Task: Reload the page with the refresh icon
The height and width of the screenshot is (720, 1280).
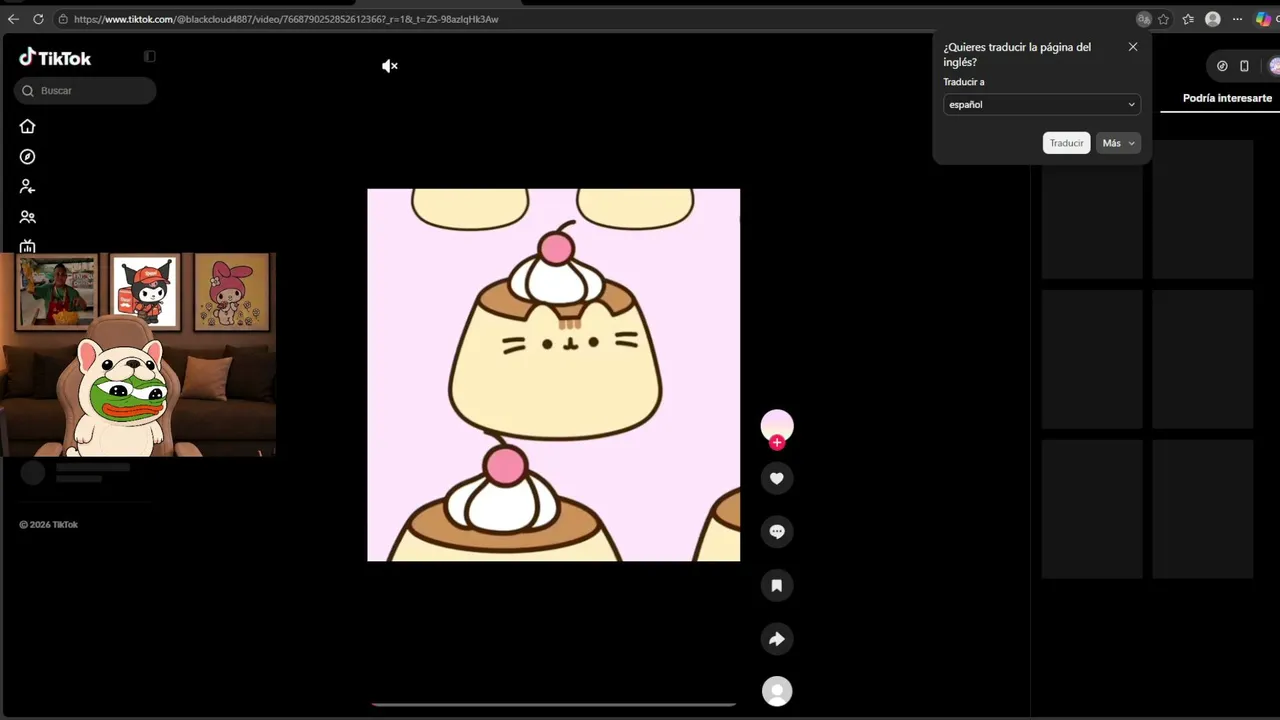Action: [38, 19]
